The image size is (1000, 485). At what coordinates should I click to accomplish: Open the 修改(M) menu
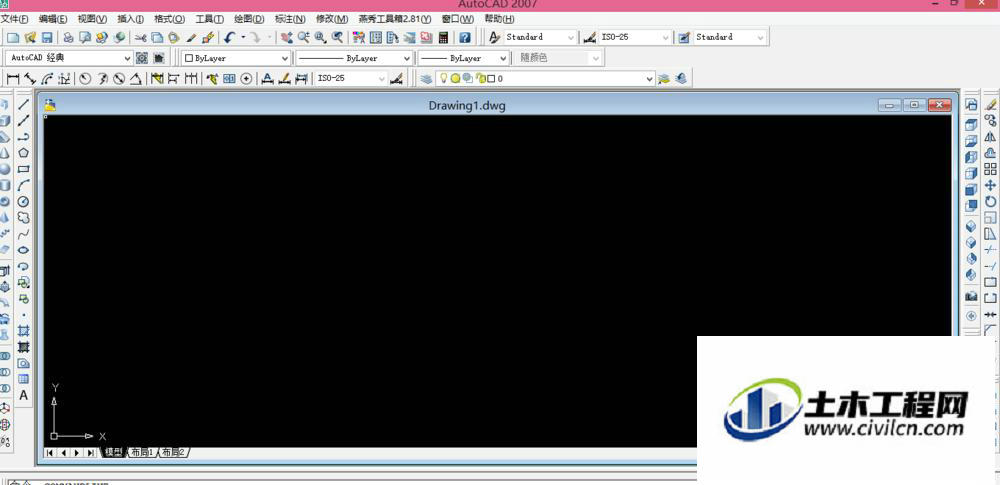332,19
